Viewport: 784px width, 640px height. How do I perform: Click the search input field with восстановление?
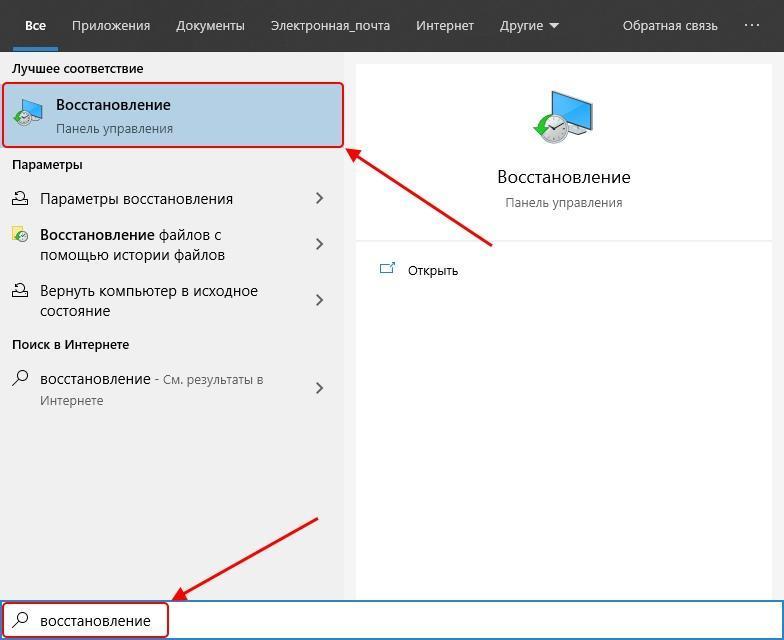[x=392, y=620]
